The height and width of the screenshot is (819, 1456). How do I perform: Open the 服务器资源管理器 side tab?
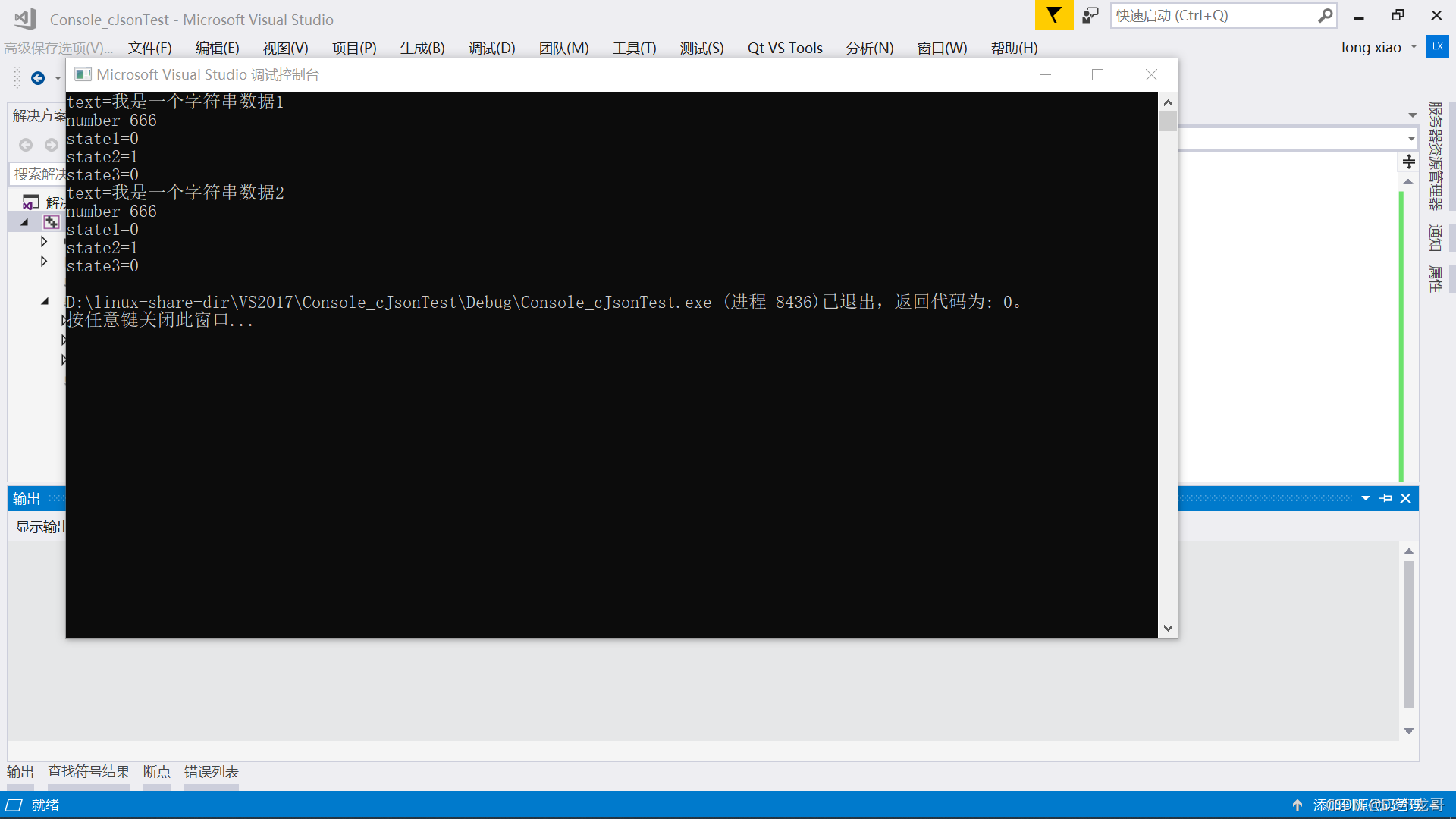click(1435, 155)
